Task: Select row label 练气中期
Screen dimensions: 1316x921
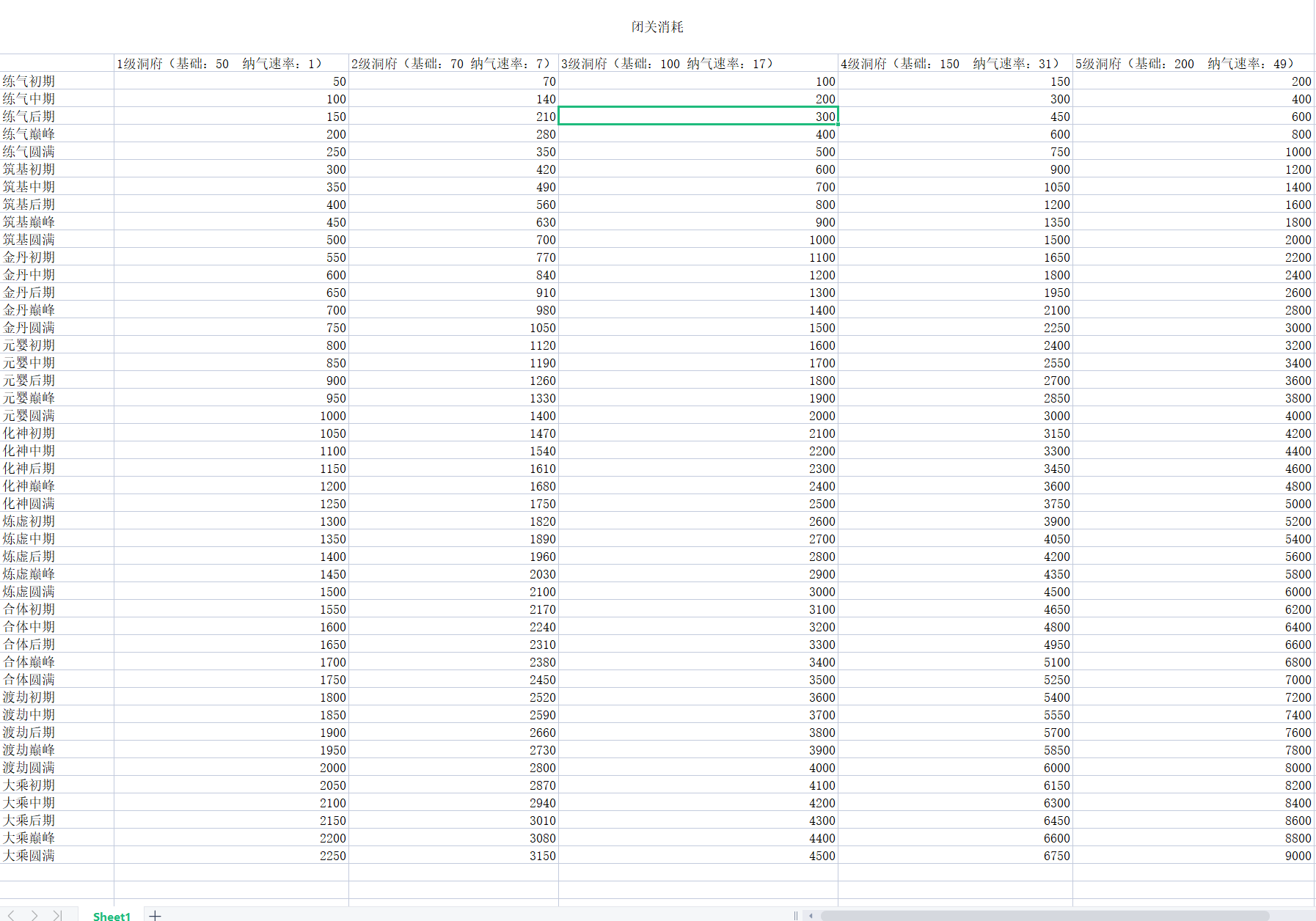Action: 56,98
